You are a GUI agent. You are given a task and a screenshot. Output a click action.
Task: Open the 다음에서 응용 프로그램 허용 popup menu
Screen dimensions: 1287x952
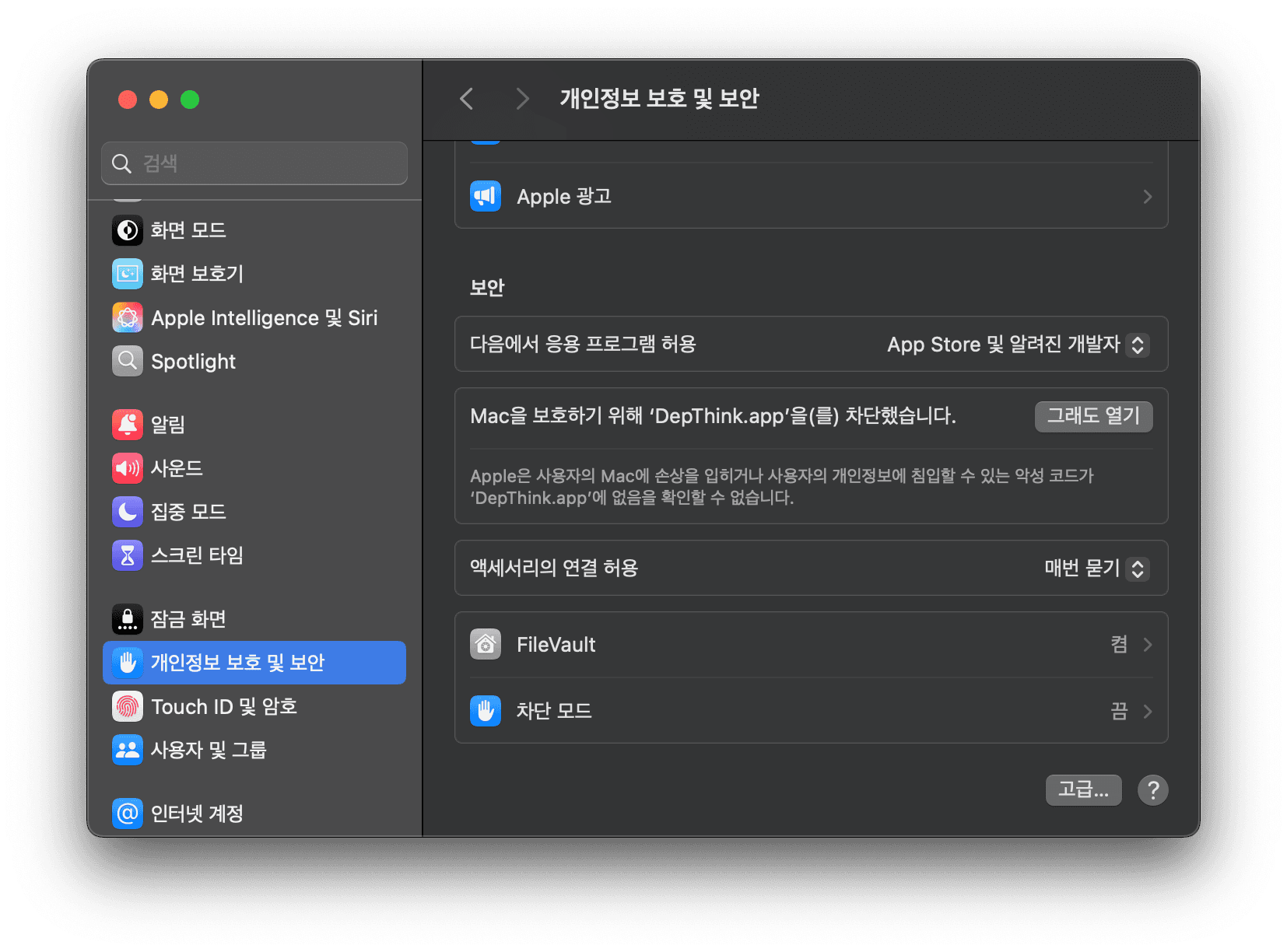click(1018, 345)
